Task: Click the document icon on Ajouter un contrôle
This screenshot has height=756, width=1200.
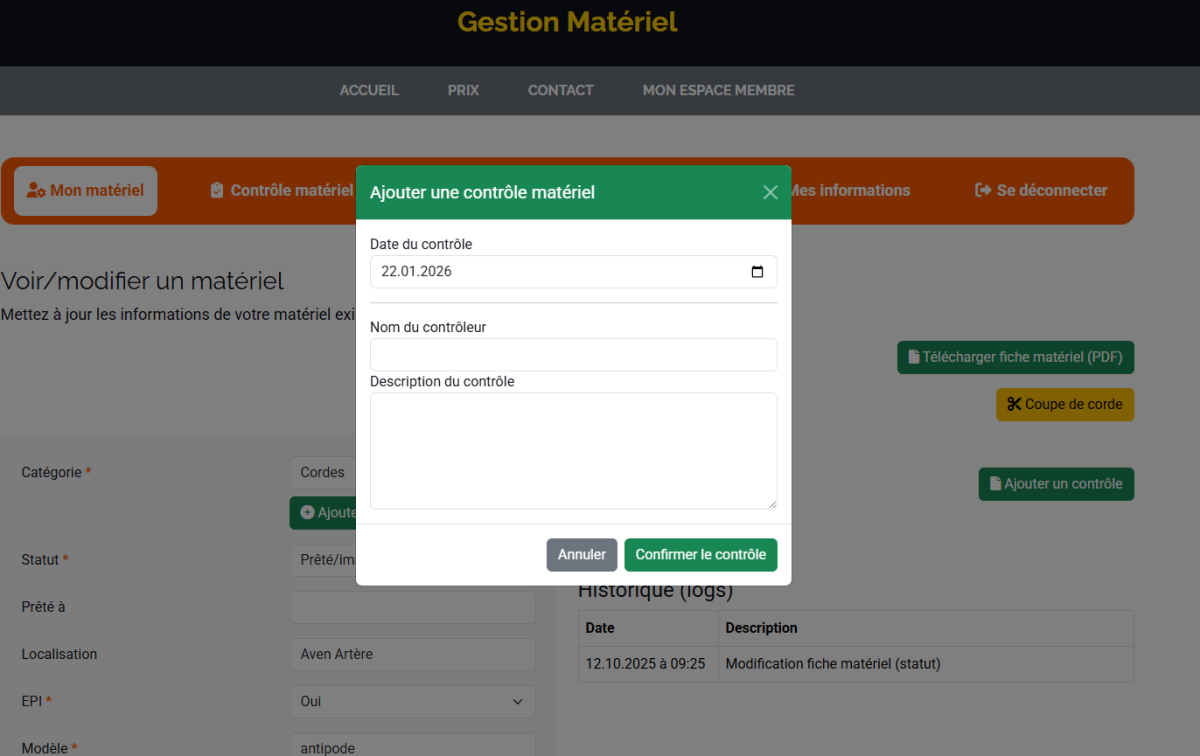Action: pyautogui.click(x=995, y=484)
